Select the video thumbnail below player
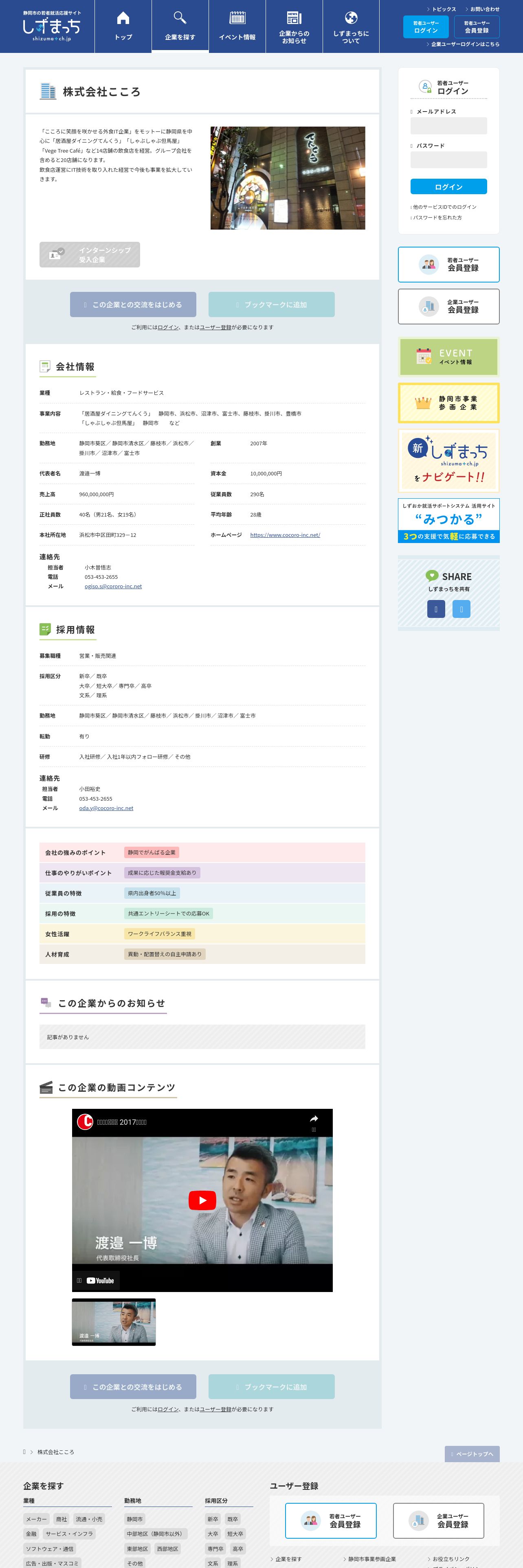 point(114,1322)
